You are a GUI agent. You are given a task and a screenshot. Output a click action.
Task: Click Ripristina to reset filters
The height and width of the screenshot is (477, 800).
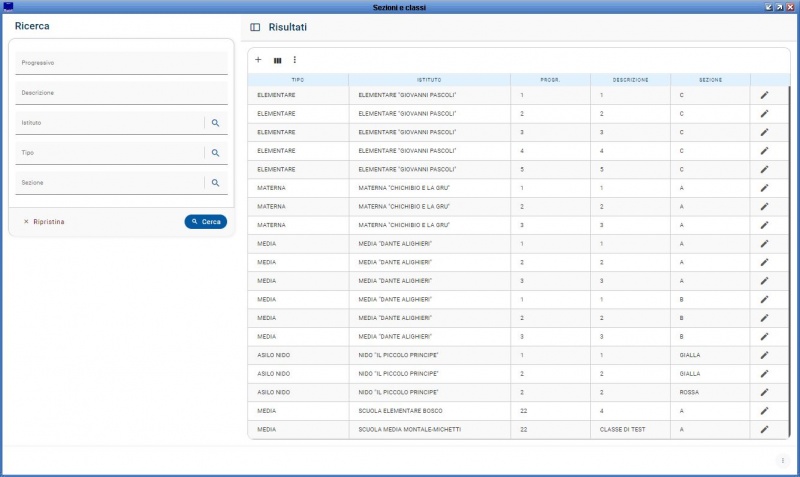(44, 222)
